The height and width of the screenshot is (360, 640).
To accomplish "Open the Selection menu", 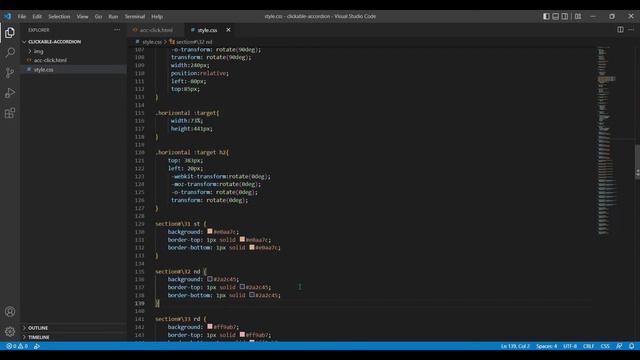I will pos(59,16).
